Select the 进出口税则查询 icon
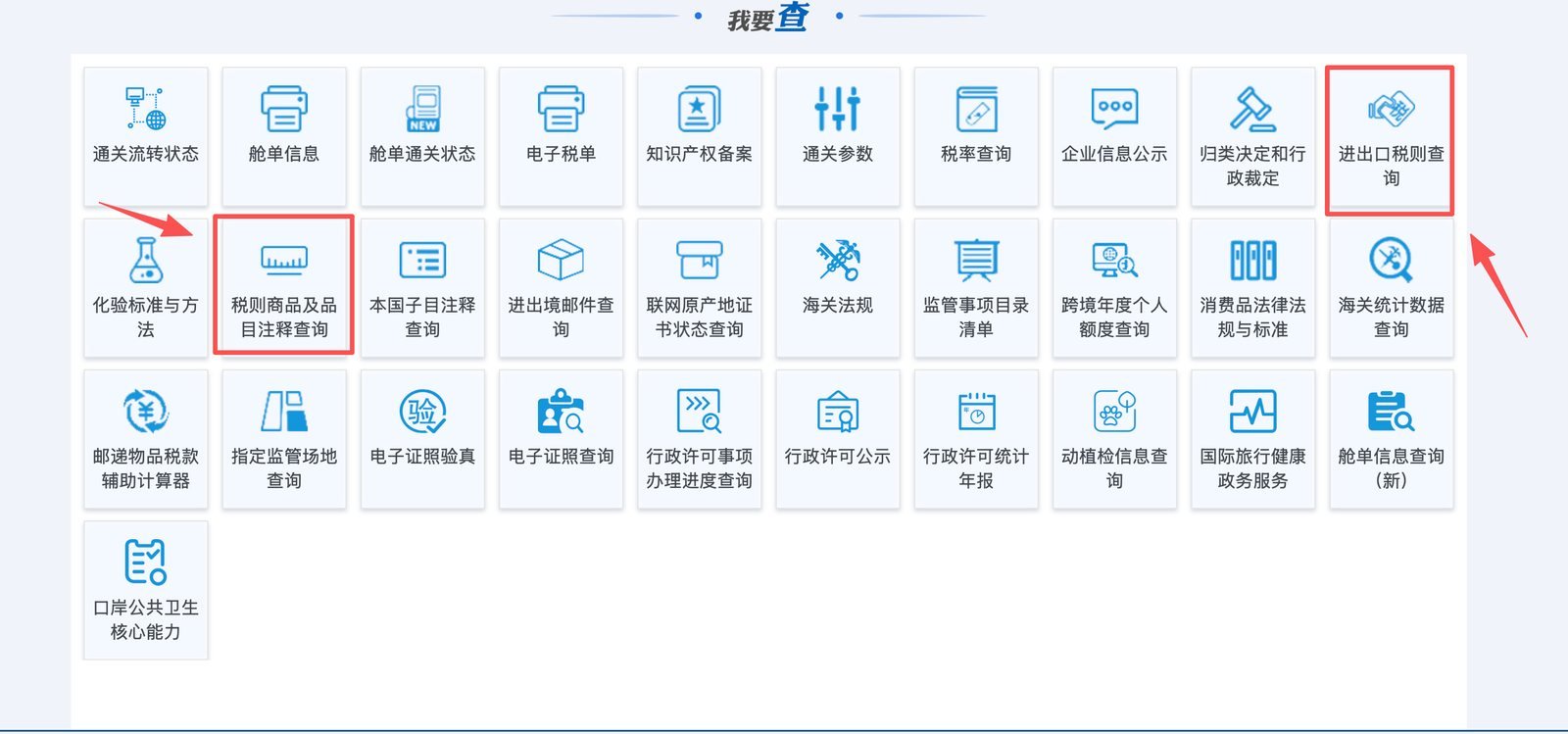Screen dimensions: 1568x734 [1392, 109]
